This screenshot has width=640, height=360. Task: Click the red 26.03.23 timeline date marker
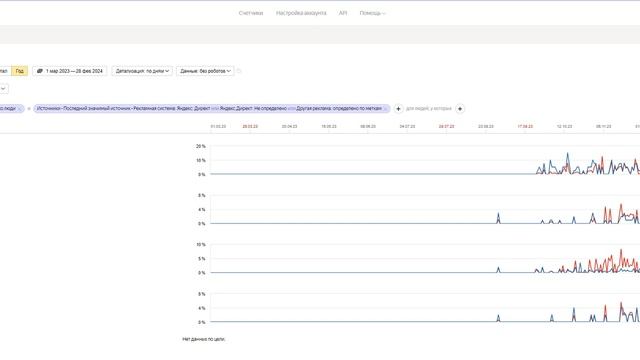[x=250, y=127]
